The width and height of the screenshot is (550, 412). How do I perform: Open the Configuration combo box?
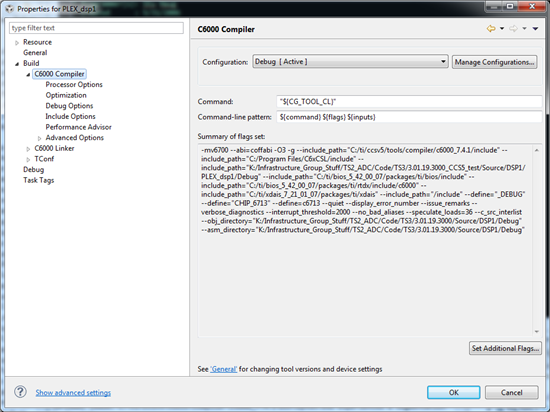[x=350, y=62]
